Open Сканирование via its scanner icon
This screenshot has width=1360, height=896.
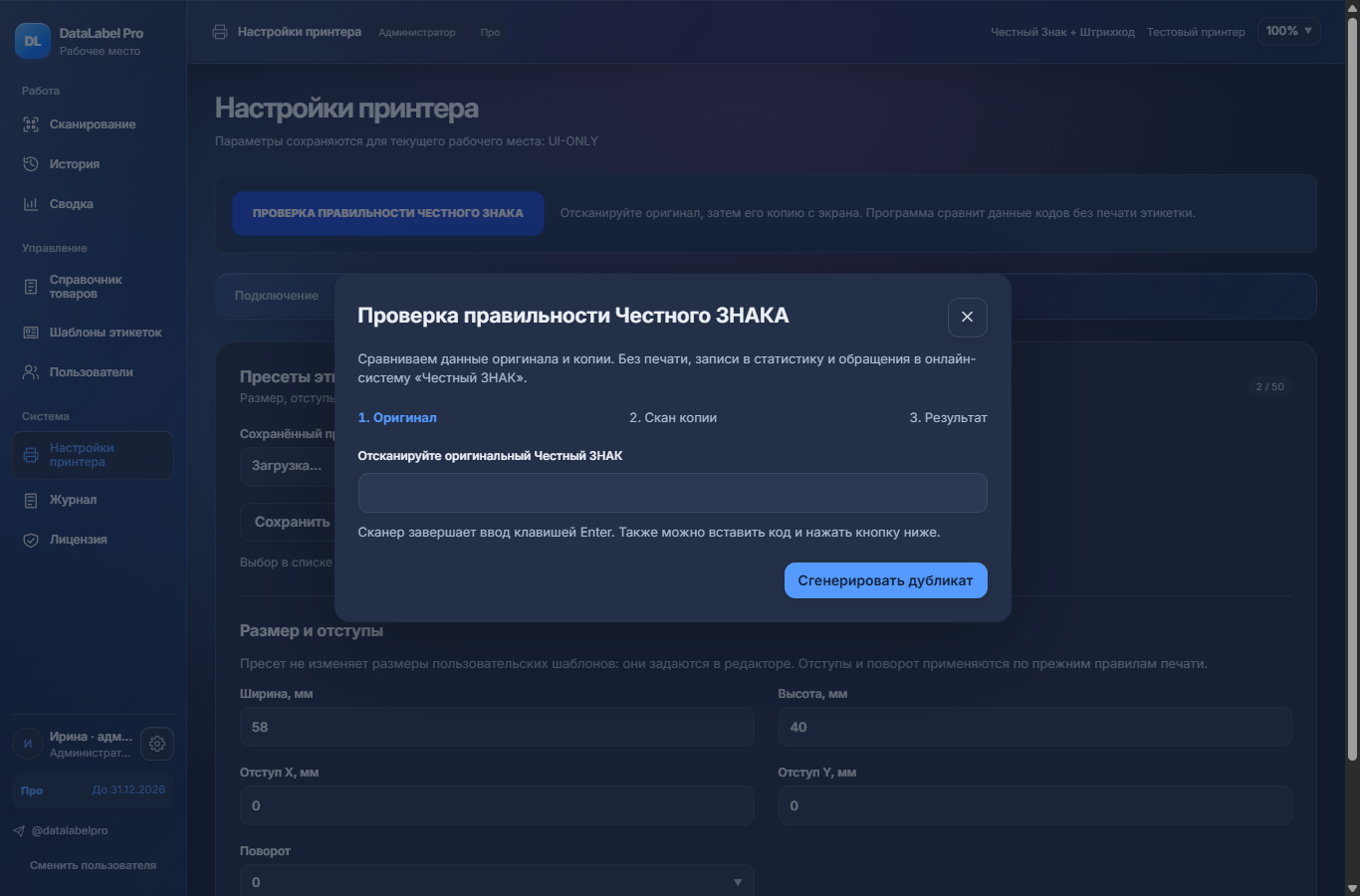31,124
